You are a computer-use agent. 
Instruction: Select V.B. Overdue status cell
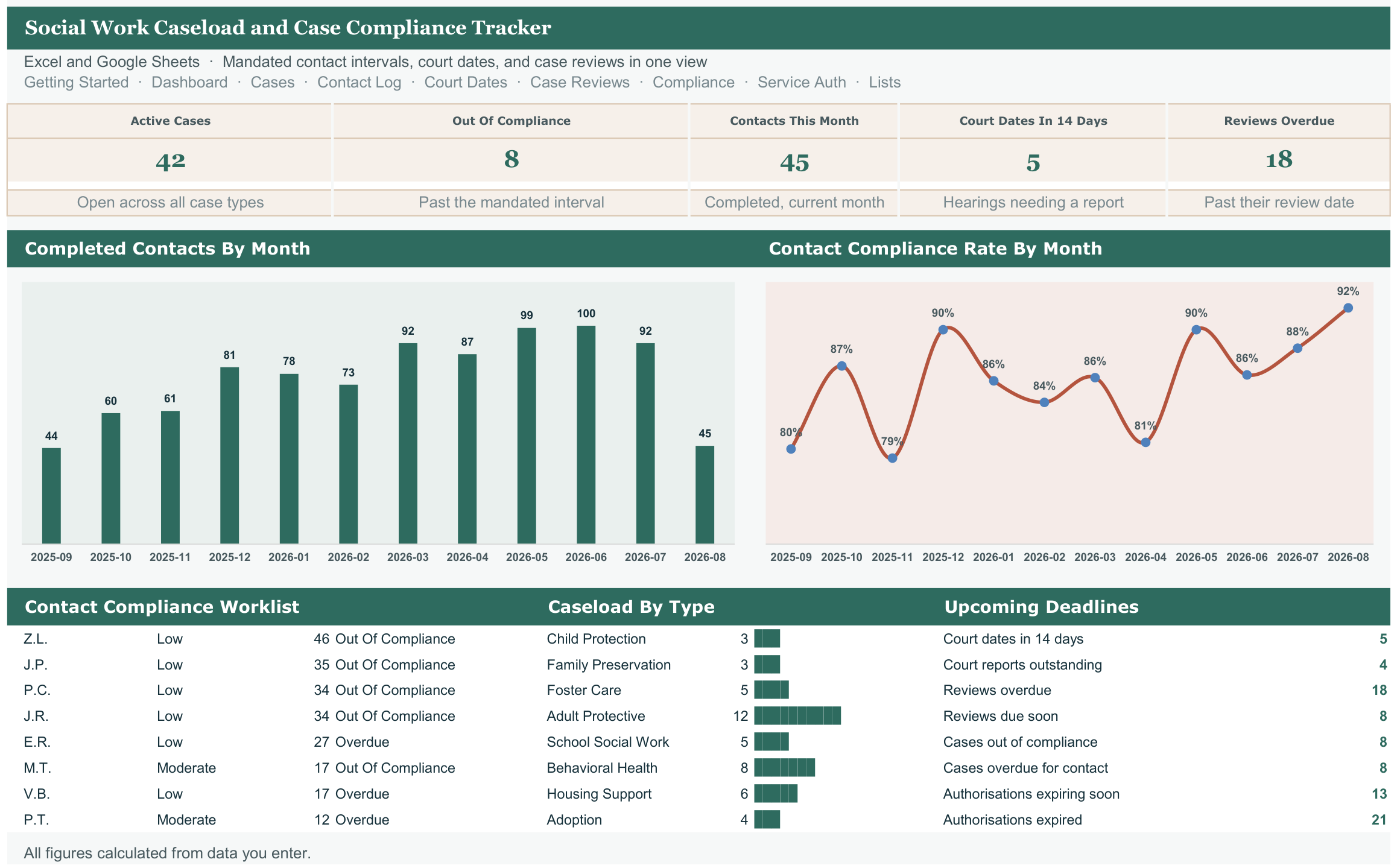(362, 794)
